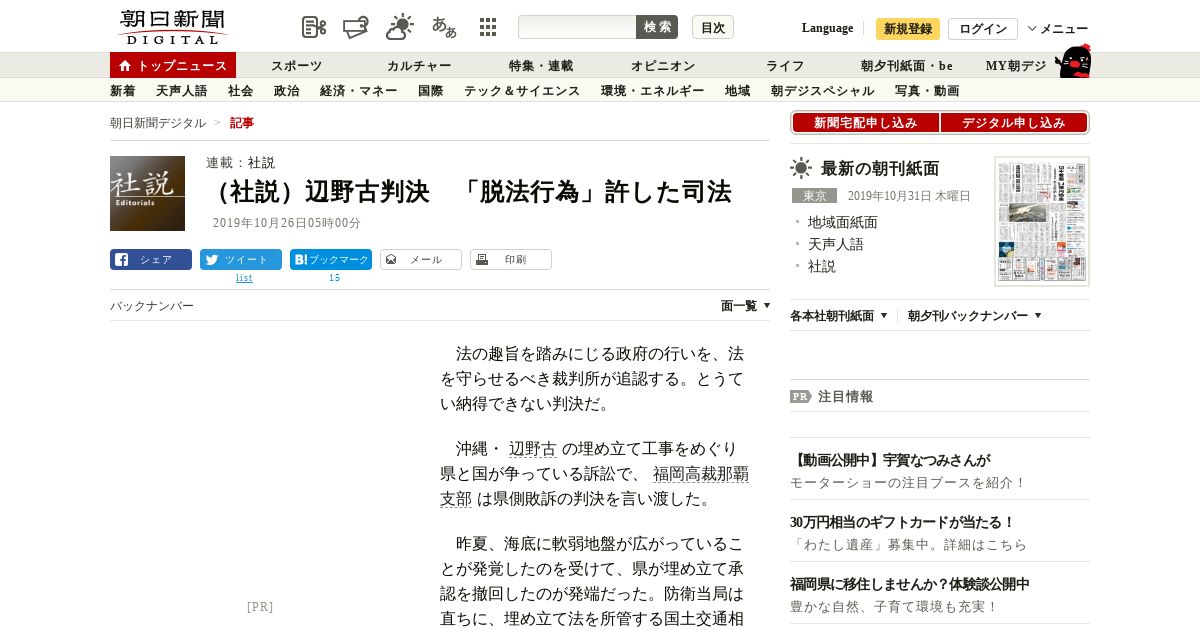
Task: Open the Language selector
Action: coord(827,28)
